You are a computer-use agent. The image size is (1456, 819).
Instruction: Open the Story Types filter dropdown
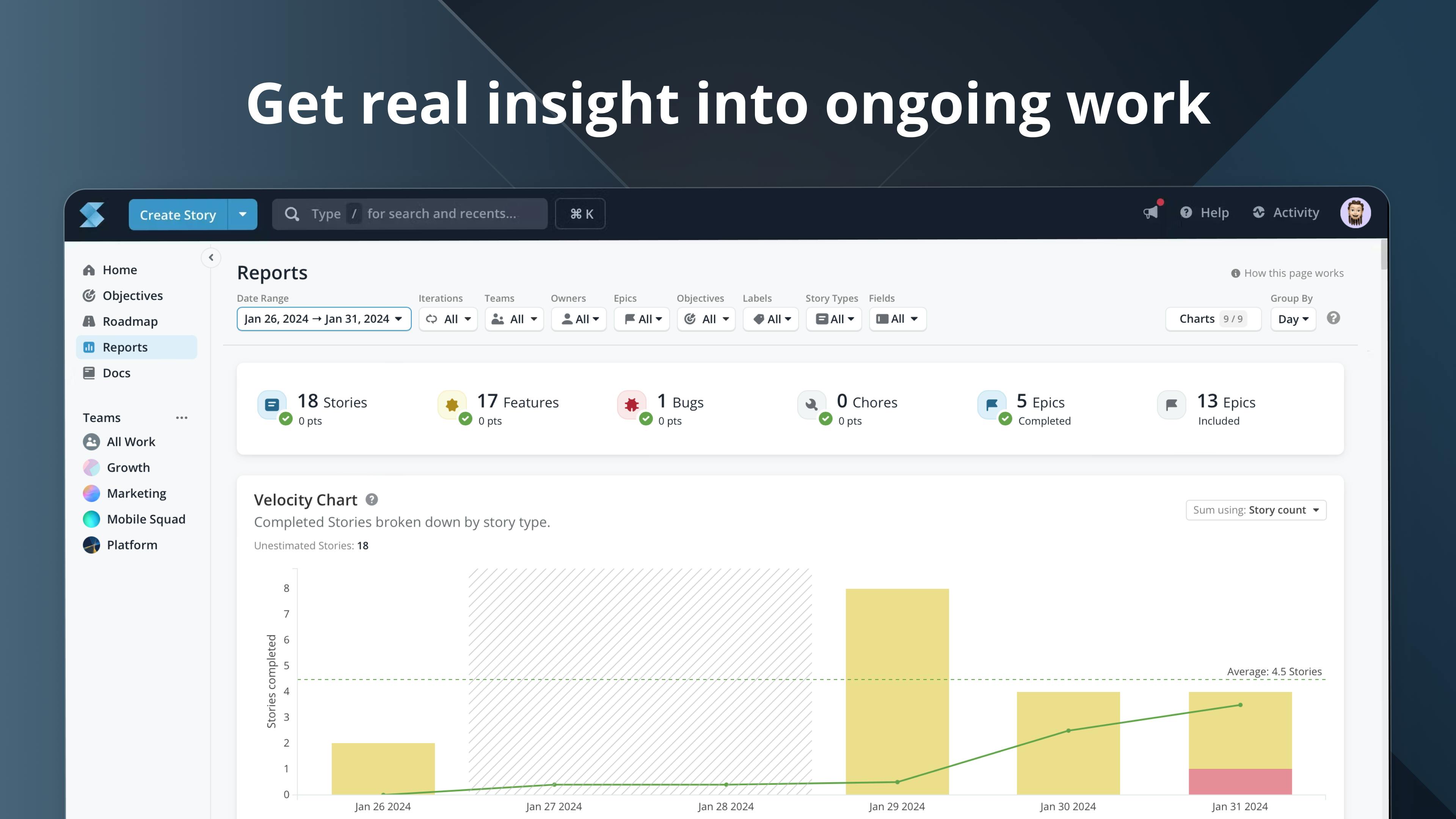click(834, 319)
